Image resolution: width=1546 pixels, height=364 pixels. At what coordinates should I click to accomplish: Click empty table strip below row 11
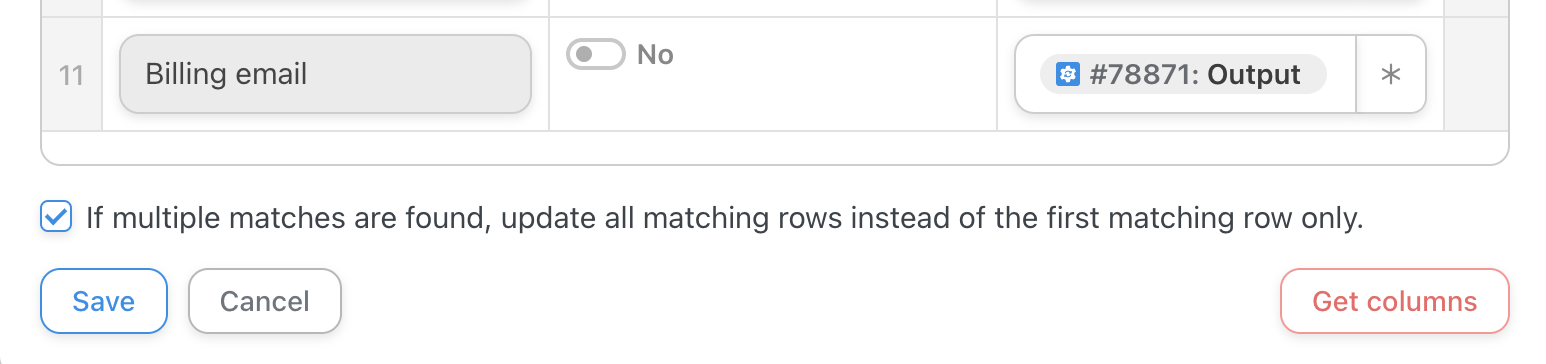coord(774,146)
